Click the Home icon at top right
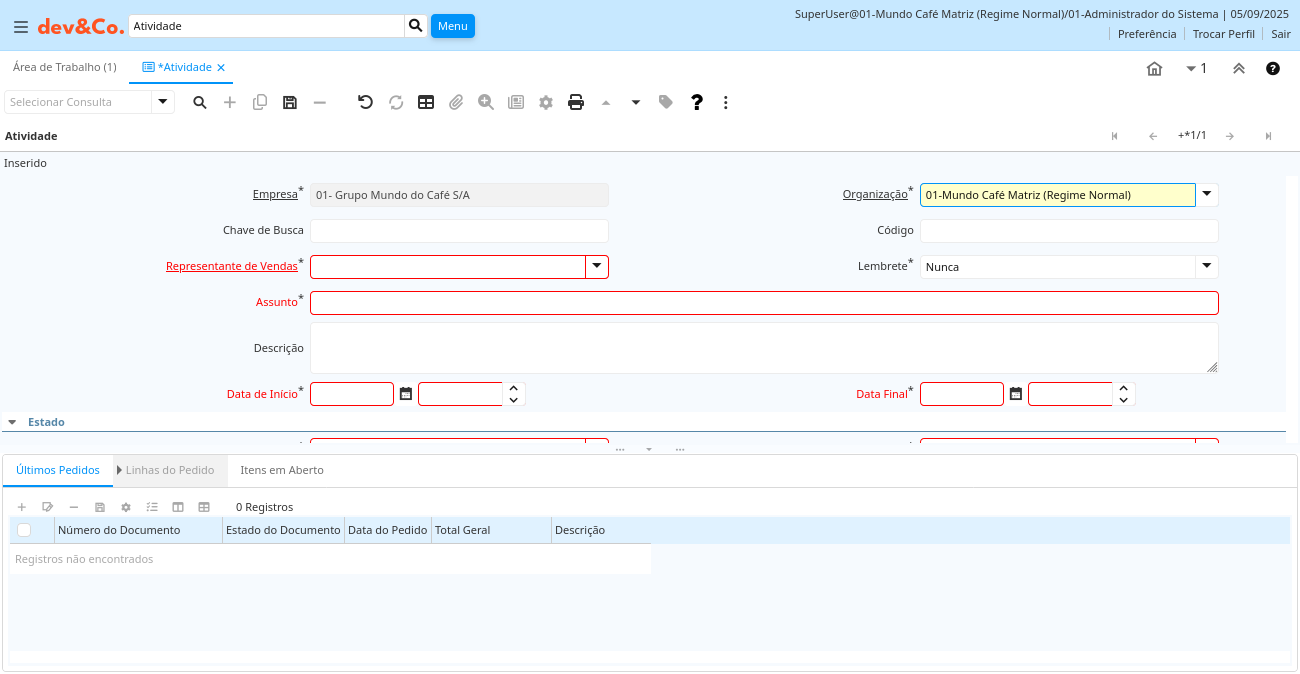Image resolution: width=1300 pixels, height=674 pixels. [1154, 69]
